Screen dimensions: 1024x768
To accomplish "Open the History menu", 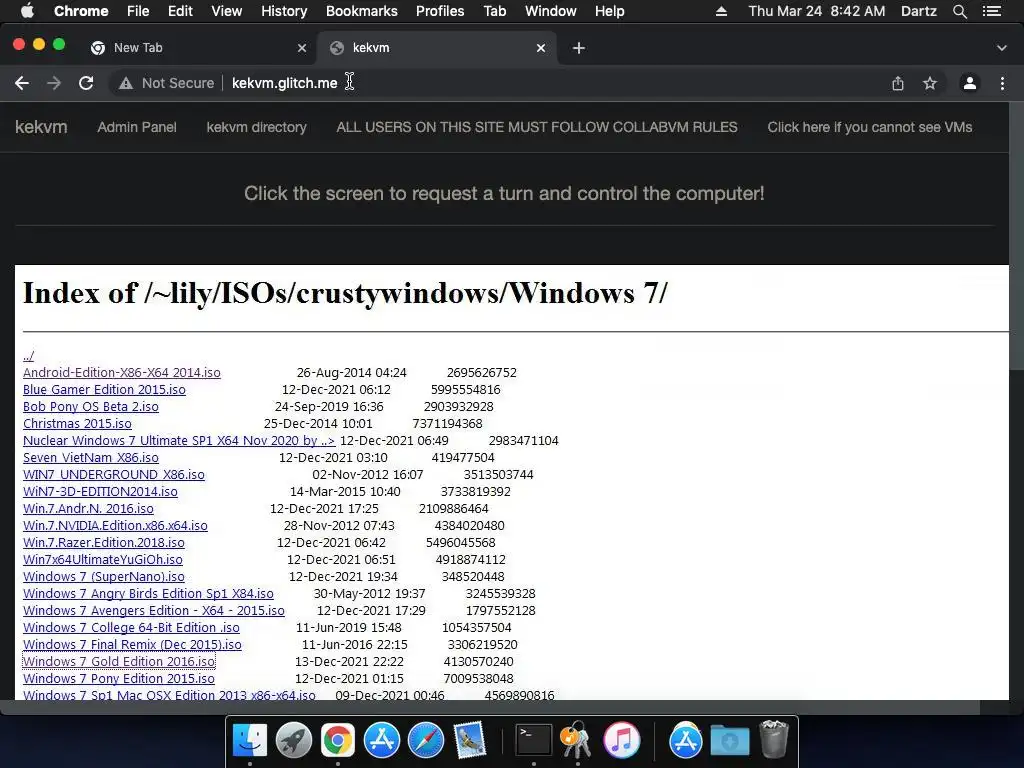I will coord(284,11).
